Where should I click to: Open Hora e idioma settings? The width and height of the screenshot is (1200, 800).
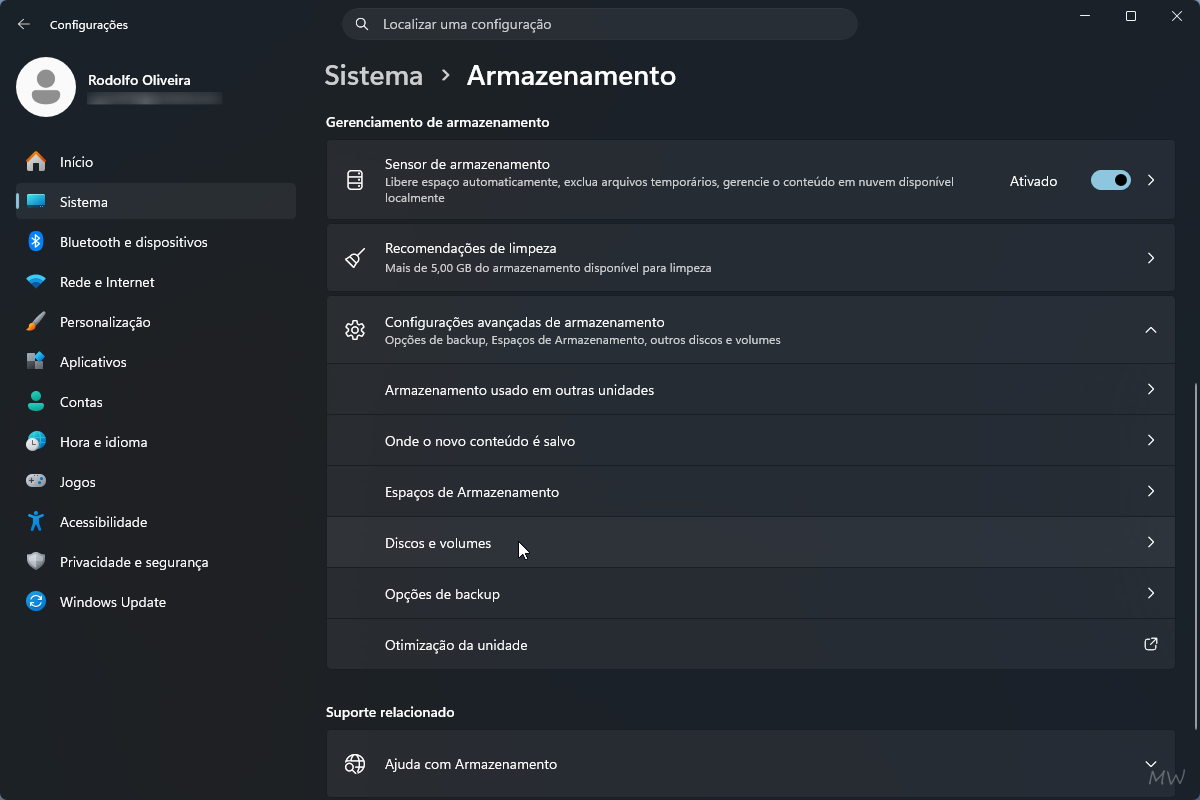pyautogui.click(x=156, y=442)
